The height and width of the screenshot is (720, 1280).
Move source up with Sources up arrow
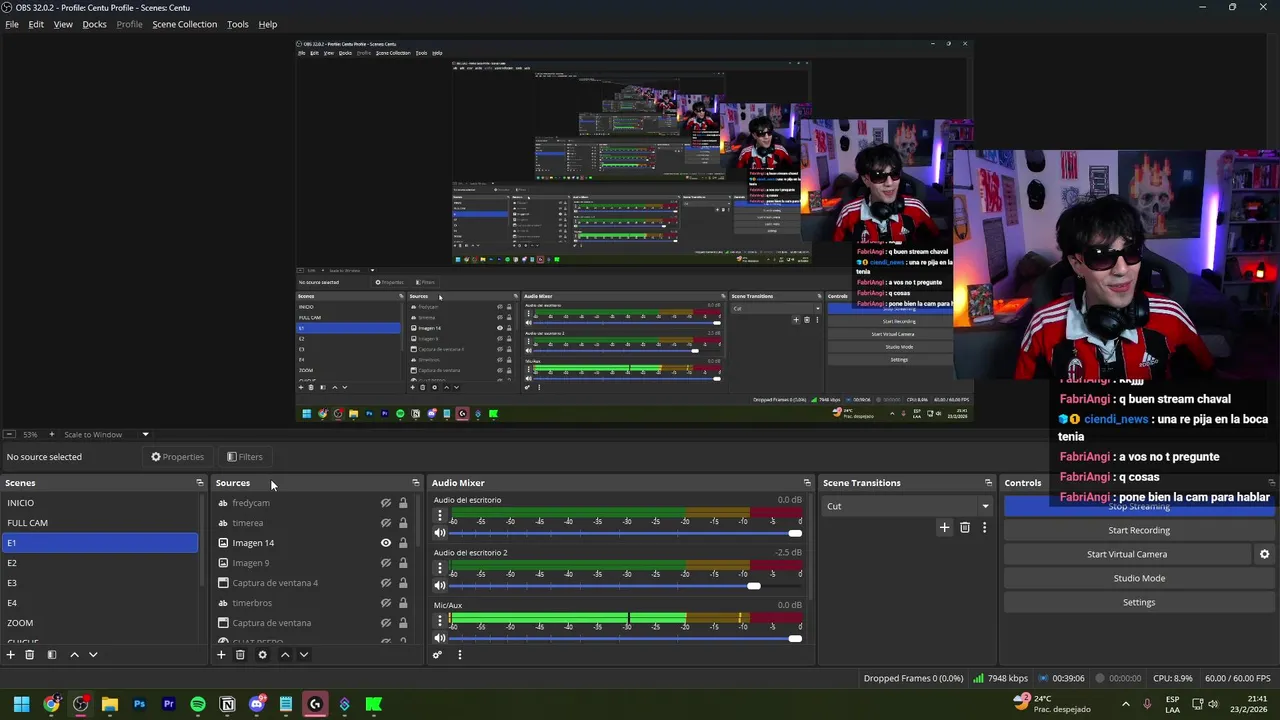(x=284, y=655)
